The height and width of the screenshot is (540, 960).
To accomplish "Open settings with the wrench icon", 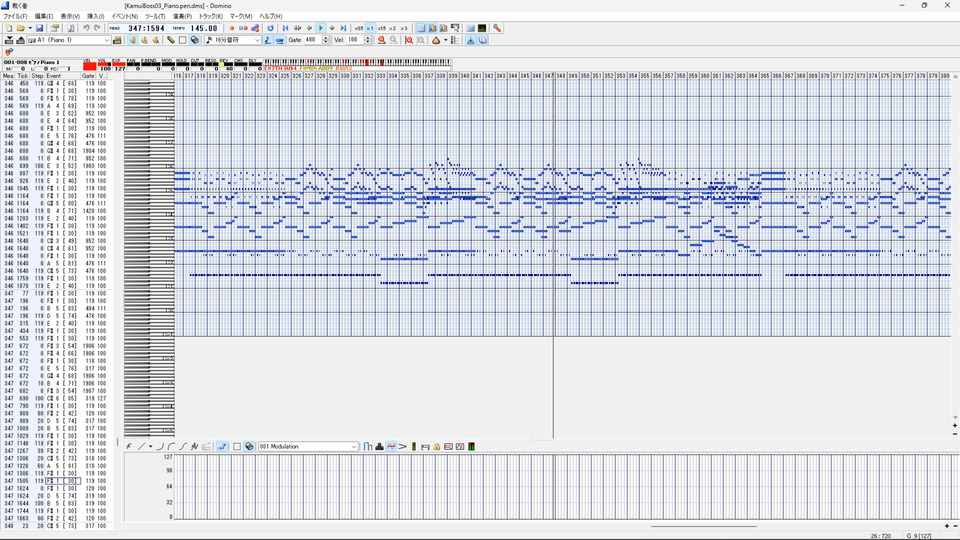I will pos(497,28).
